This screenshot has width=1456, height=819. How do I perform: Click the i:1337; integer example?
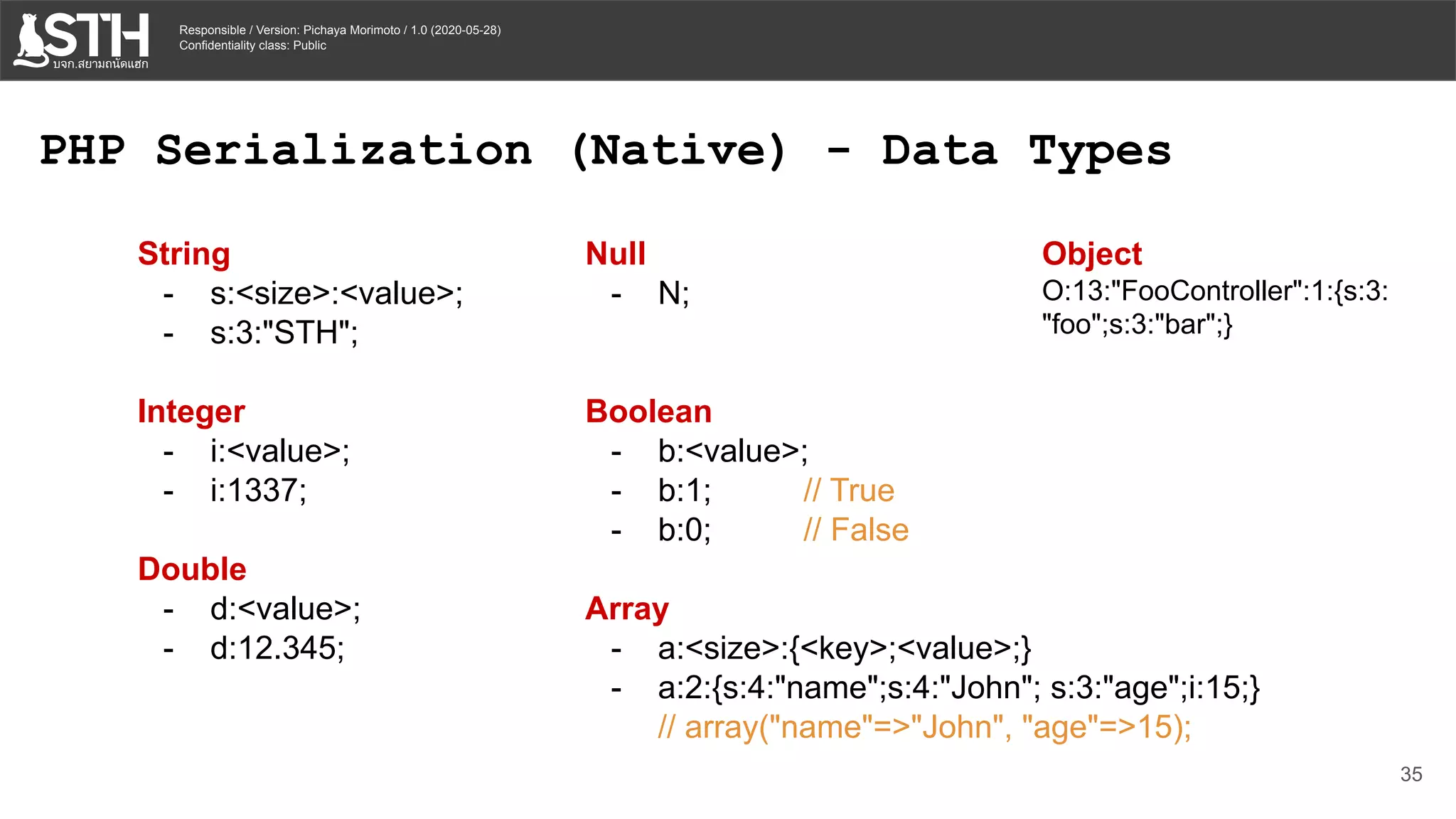[x=258, y=491]
